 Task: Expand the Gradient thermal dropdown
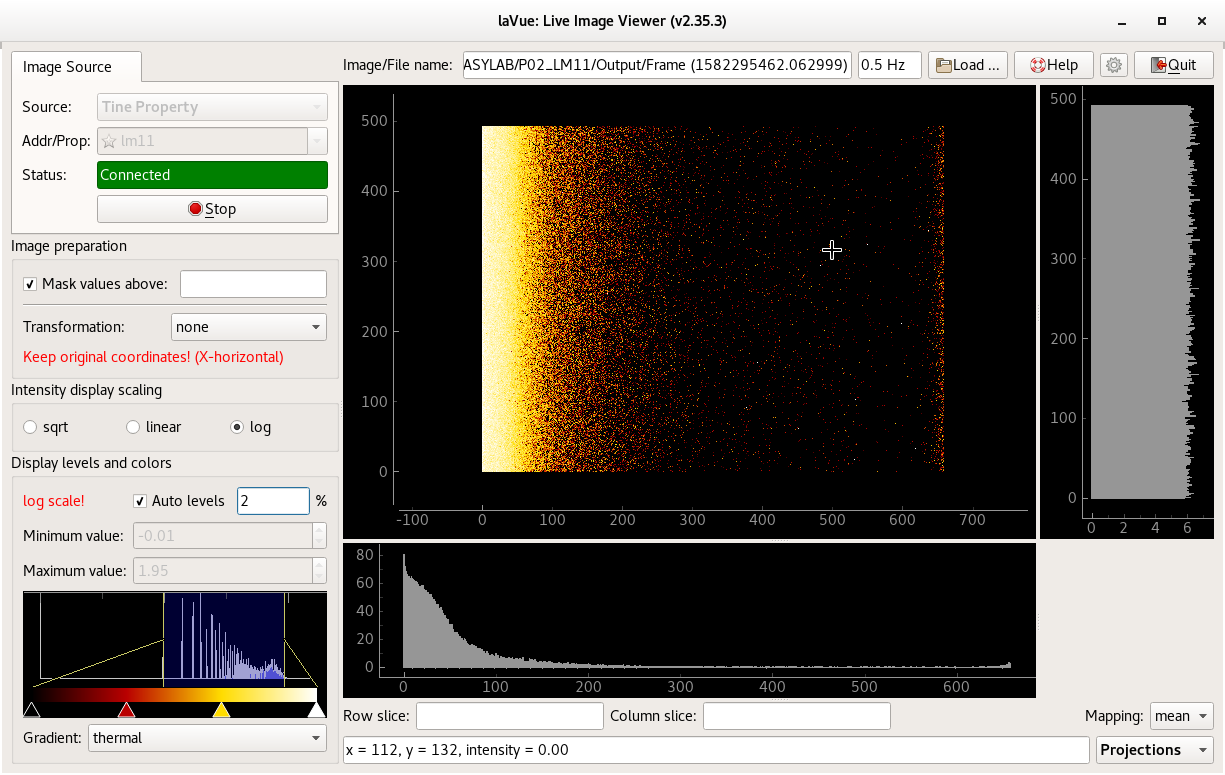click(207, 738)
